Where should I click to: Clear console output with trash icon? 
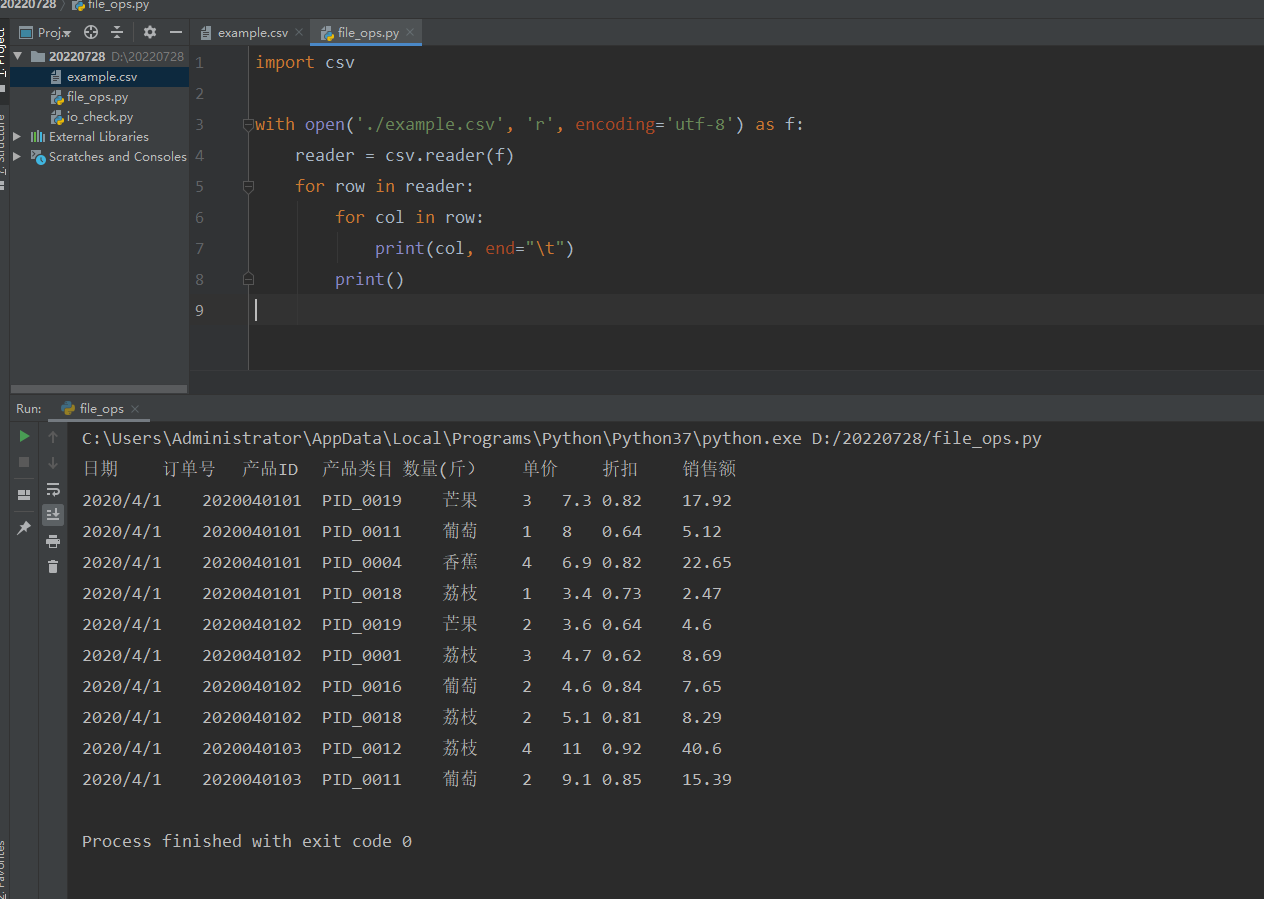(x=53, y=567)
